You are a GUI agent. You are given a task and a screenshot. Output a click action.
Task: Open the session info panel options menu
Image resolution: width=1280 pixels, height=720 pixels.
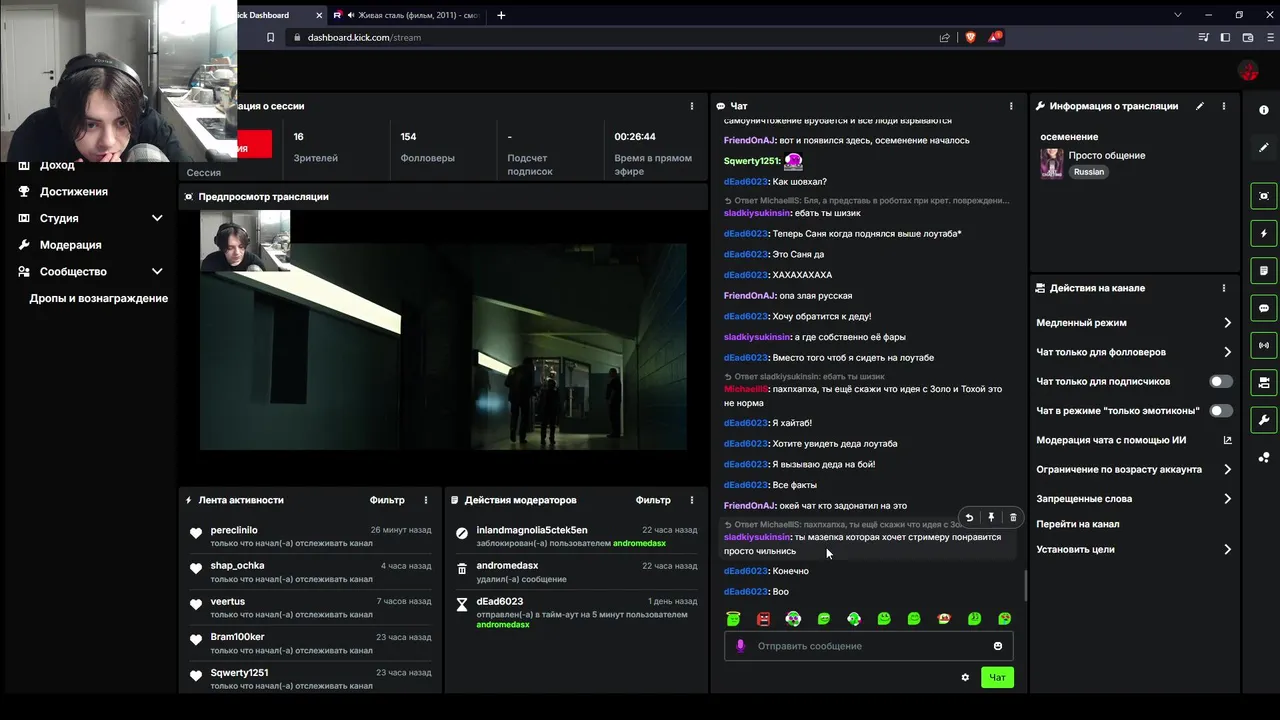click(x=691, y=106)
